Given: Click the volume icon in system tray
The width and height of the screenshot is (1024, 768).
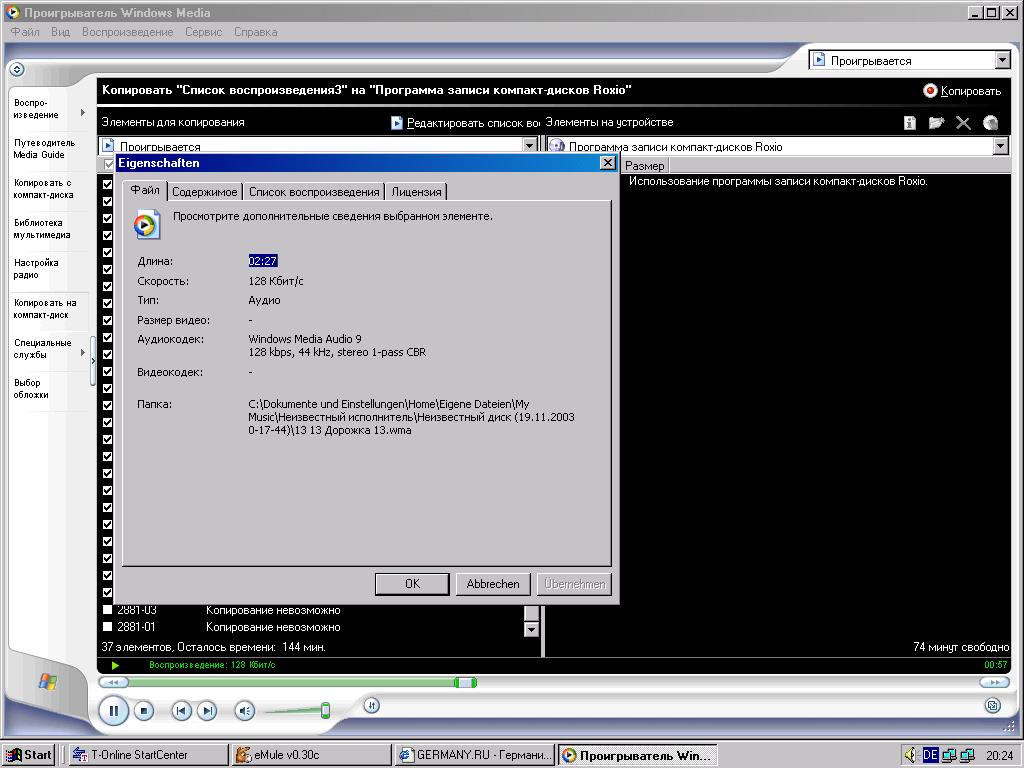Looking at the screenshot, I should [x=911, y=755].
